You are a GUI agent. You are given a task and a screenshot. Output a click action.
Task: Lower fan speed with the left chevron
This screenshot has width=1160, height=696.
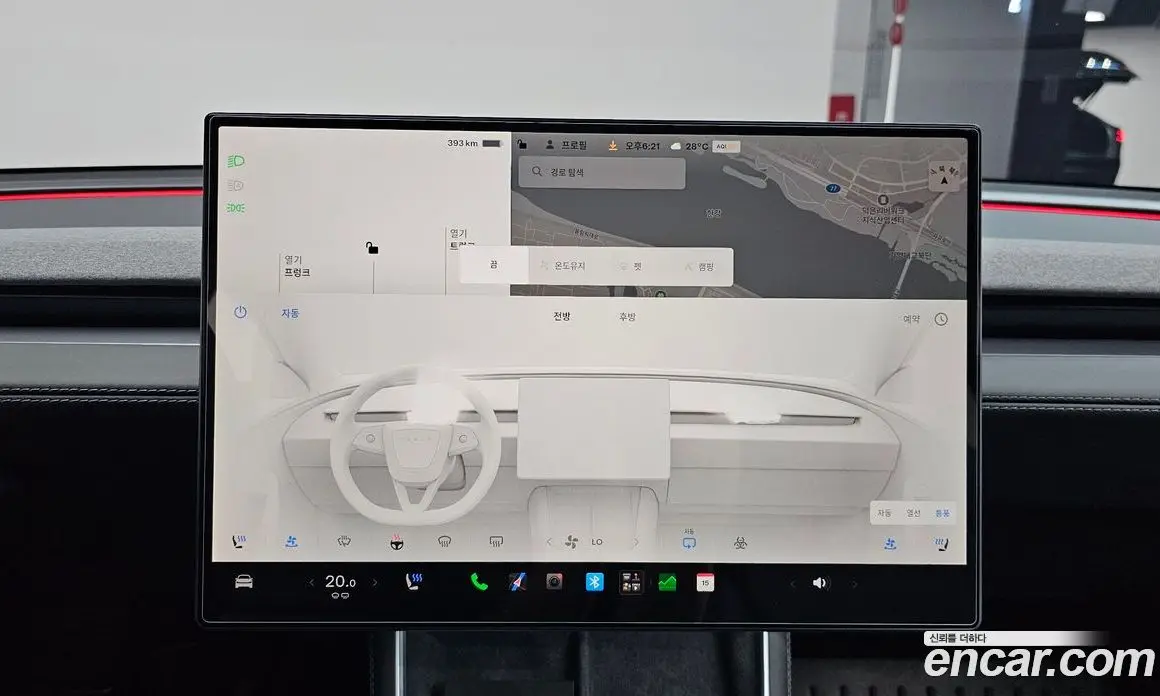549,542
